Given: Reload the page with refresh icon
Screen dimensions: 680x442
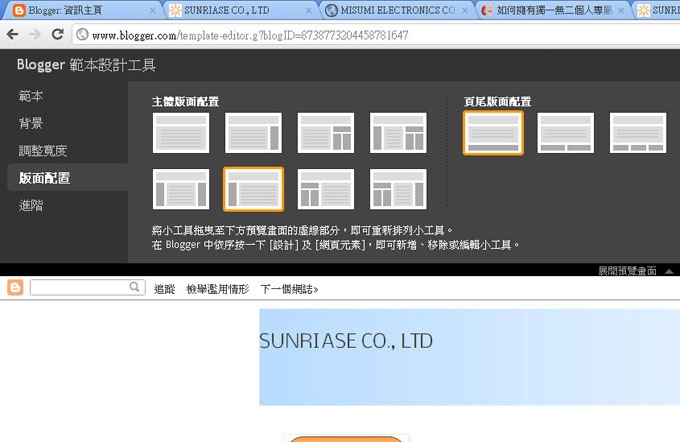Looking at the screenshot, I should click(57, 34).
